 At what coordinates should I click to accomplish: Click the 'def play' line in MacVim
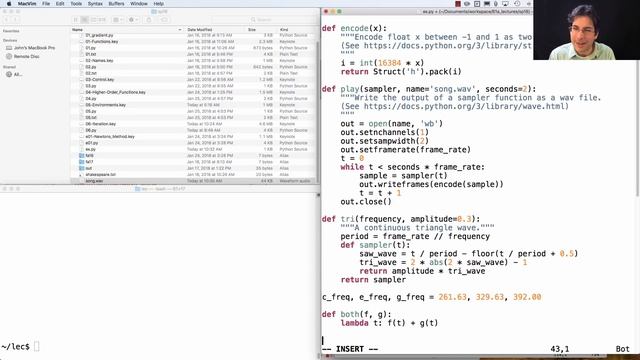click(429, 89)
